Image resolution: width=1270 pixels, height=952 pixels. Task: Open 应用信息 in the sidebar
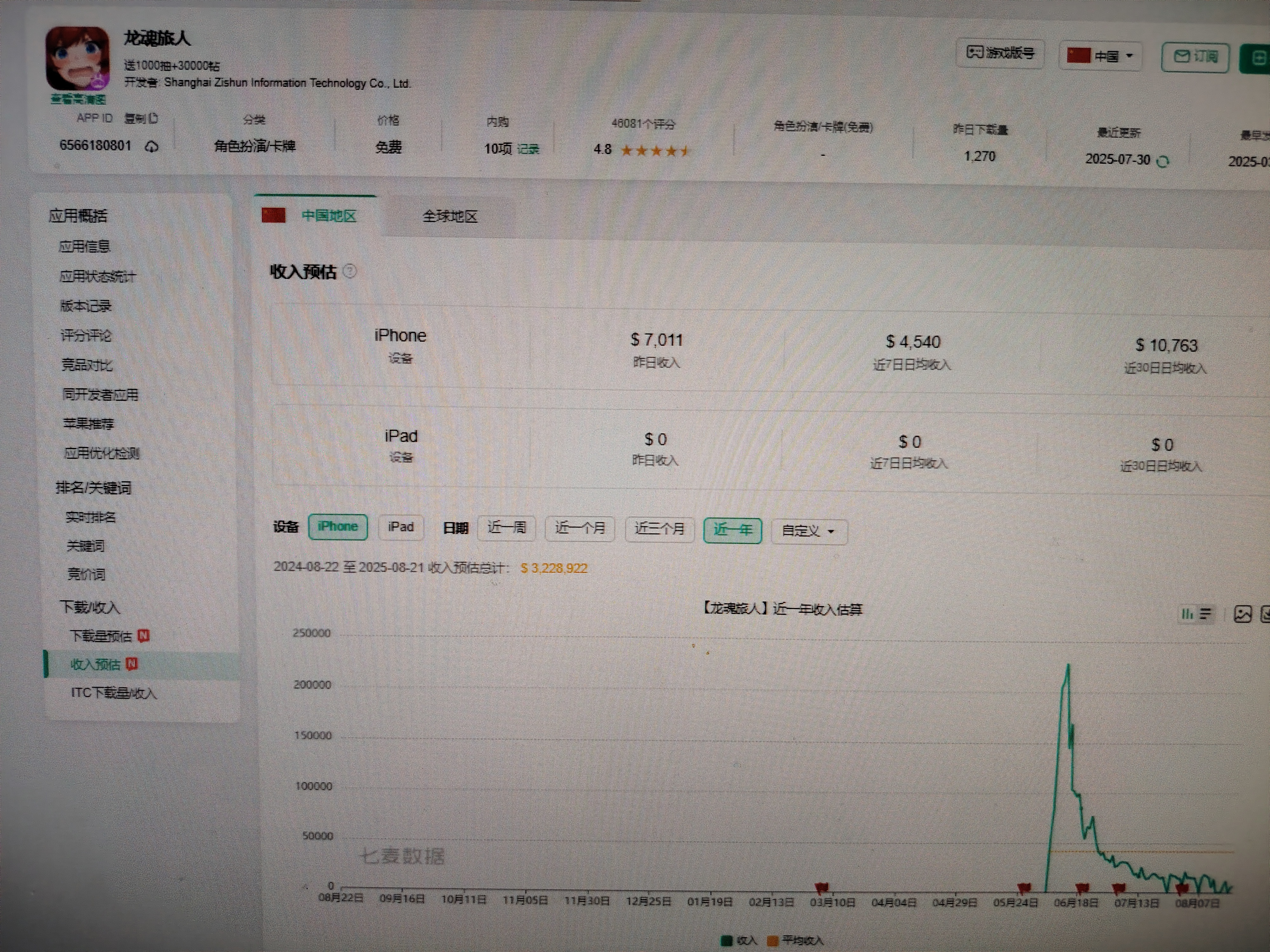84,247
